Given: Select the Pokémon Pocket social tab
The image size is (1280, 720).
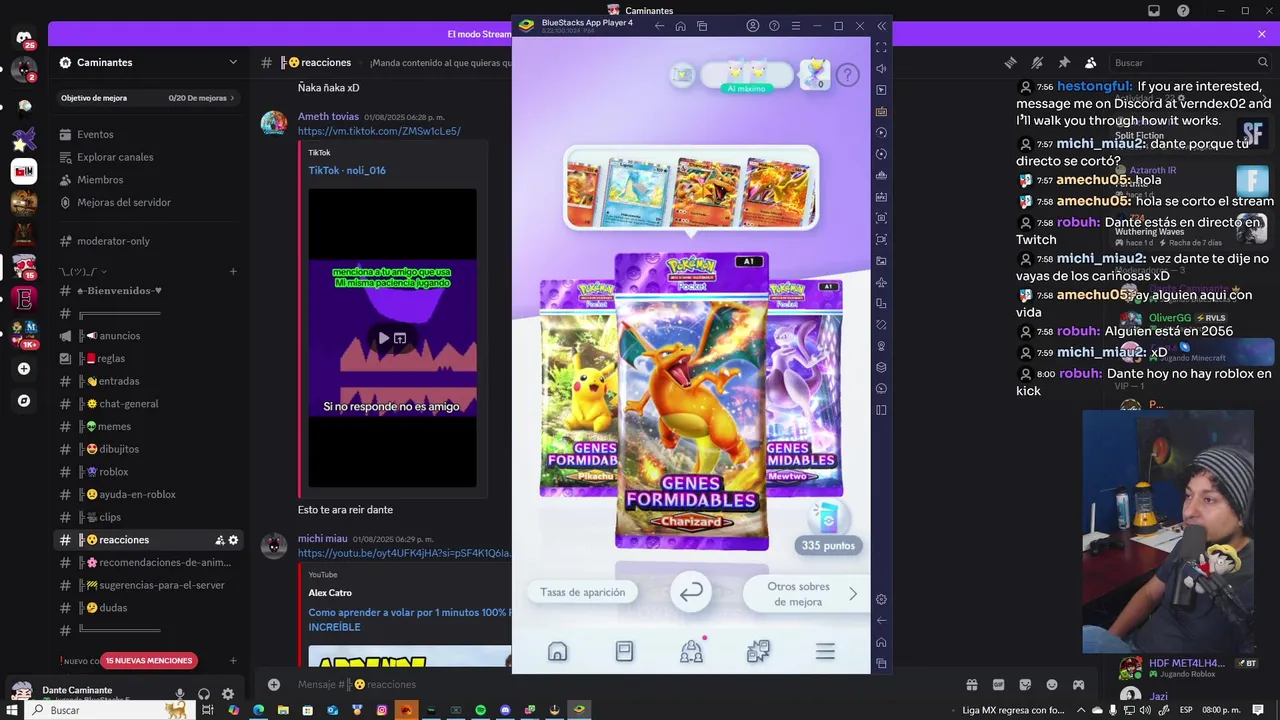Looking at the screenshot, I should [691, 652].
